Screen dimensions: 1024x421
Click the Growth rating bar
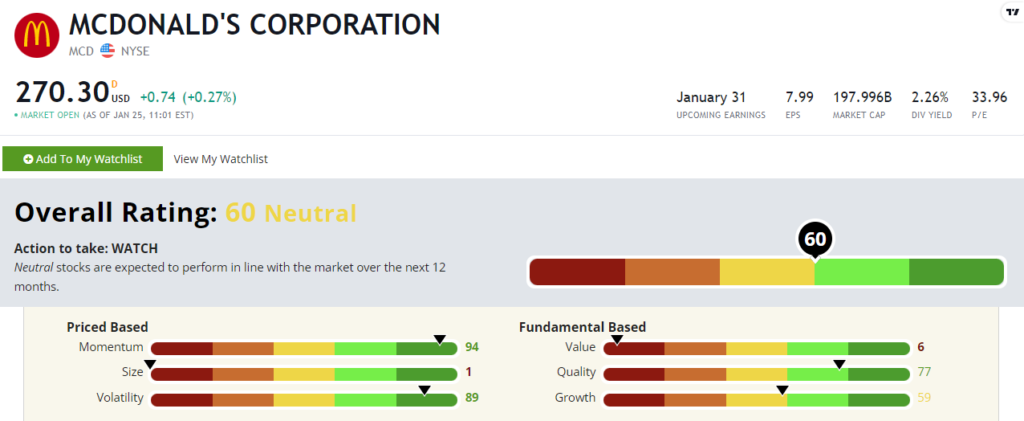(x=756, y=399)
